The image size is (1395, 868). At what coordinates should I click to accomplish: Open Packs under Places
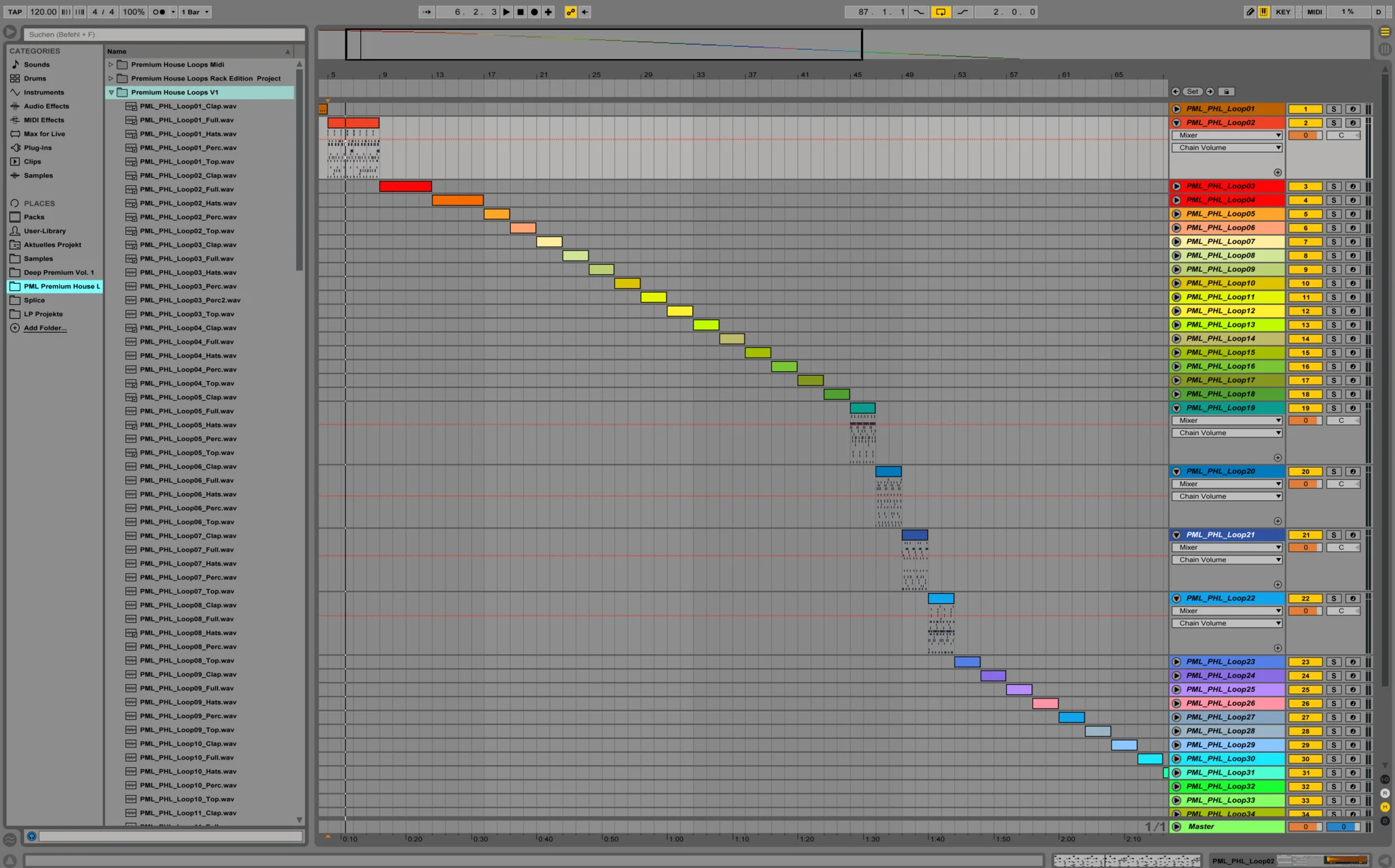[34, 217]
